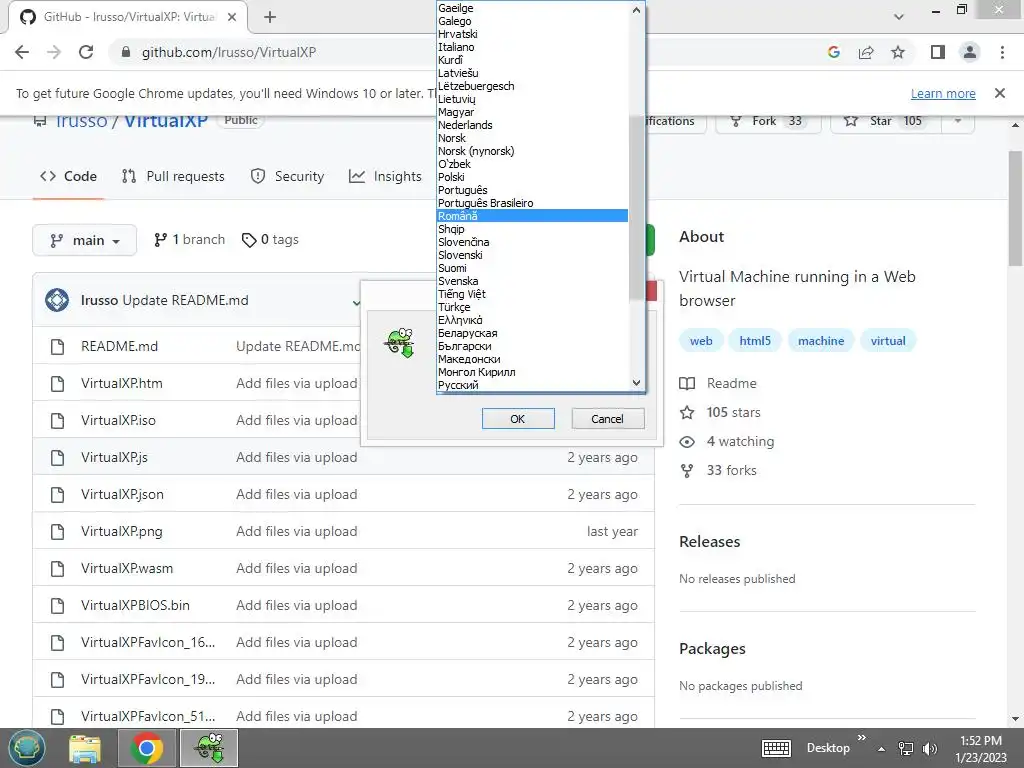Viewport: 1024px width, 768px height.
Task: Open the VirtualXP.iso file
Action: point(118,421)
